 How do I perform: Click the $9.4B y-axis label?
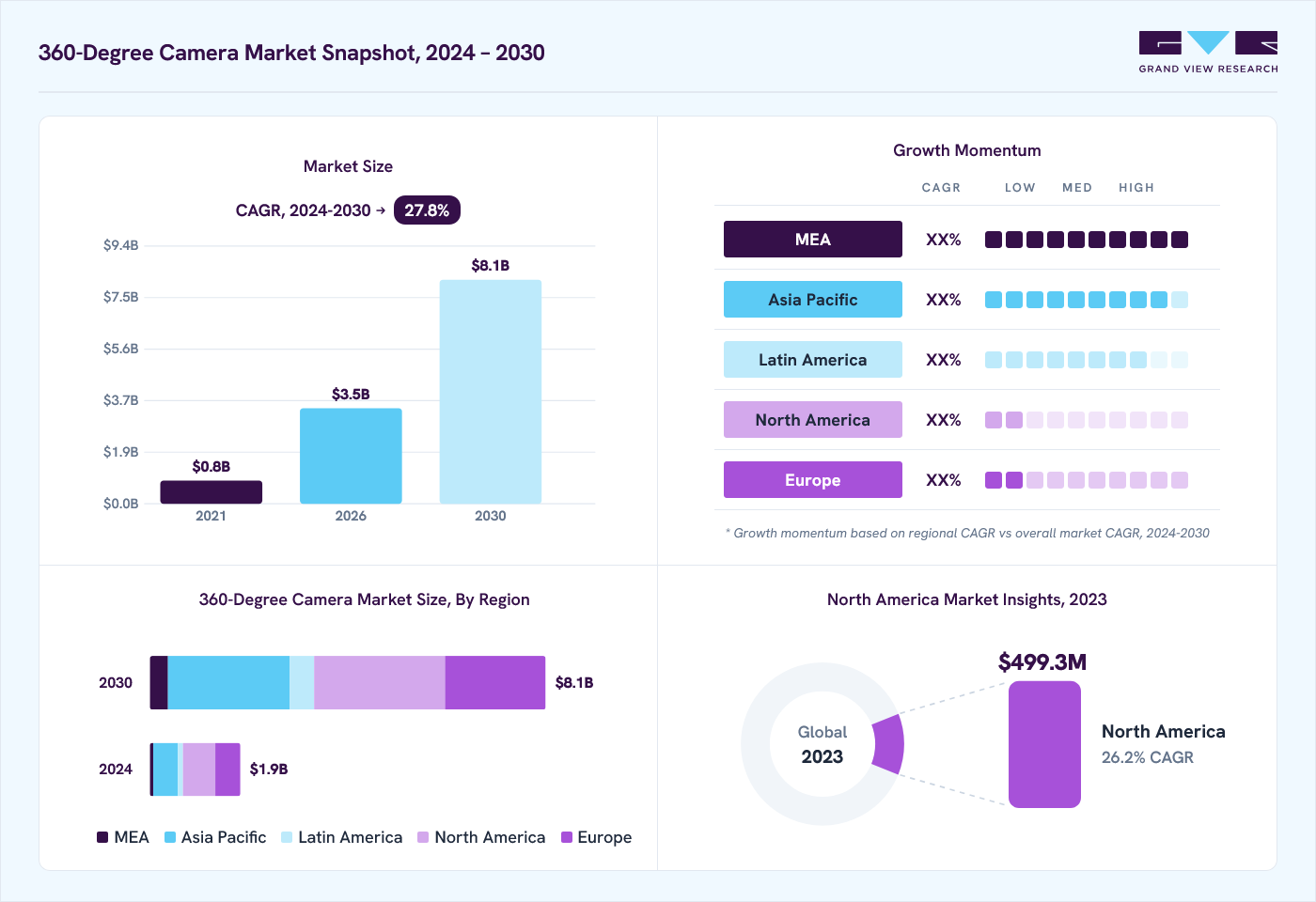[121, 245]
